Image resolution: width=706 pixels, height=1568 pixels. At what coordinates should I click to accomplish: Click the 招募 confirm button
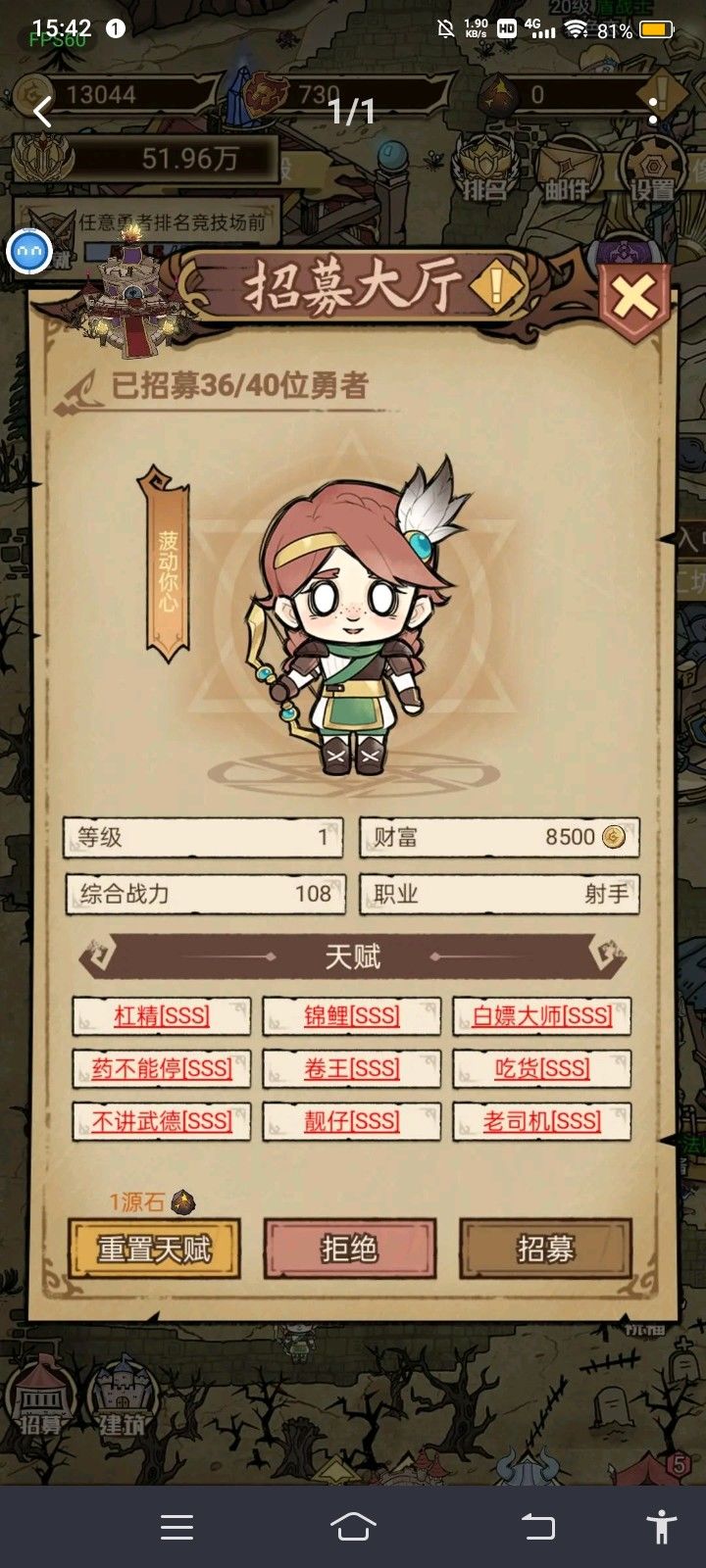(x=545, y=1249)
